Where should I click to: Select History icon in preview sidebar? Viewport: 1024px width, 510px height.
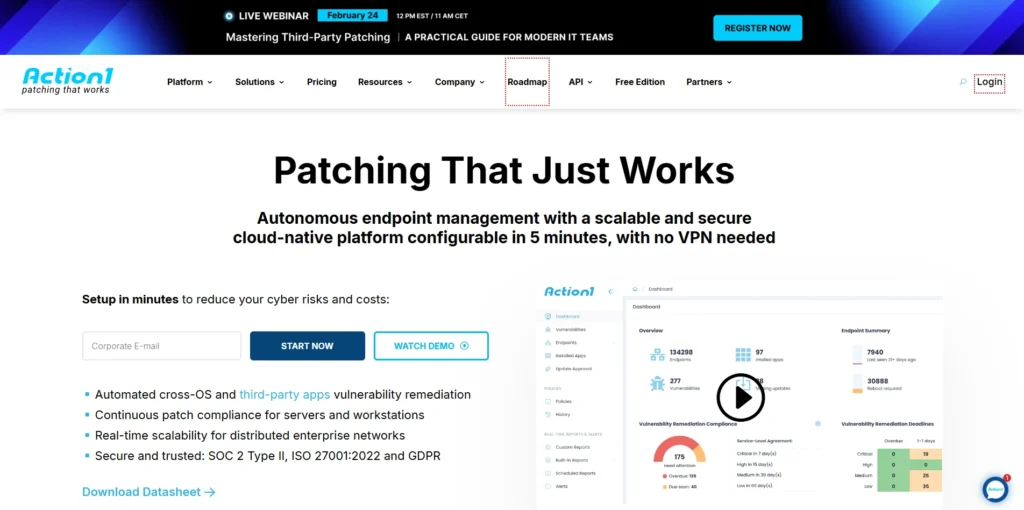(x=547, y=414)
